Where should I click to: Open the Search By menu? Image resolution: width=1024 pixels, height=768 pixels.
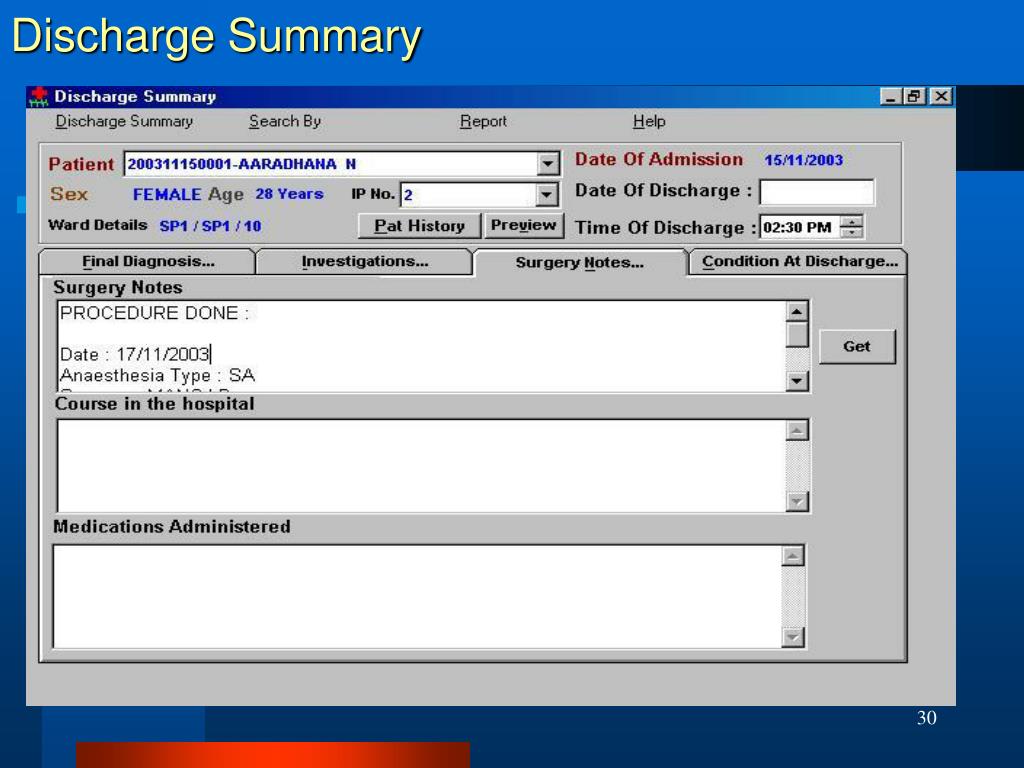click(285, 121)
